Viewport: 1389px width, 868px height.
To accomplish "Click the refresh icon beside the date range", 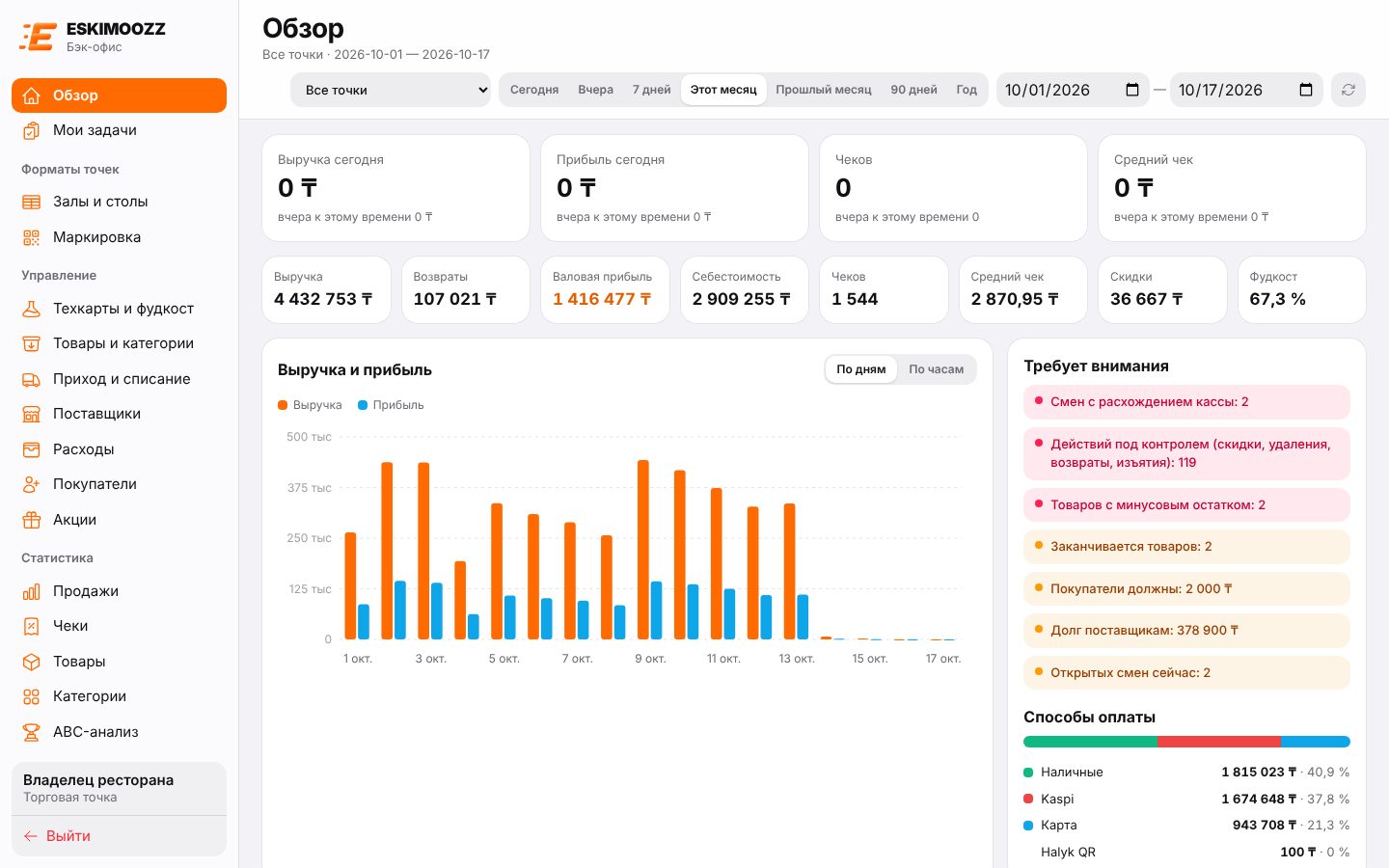I will (x=1348, y=90).
